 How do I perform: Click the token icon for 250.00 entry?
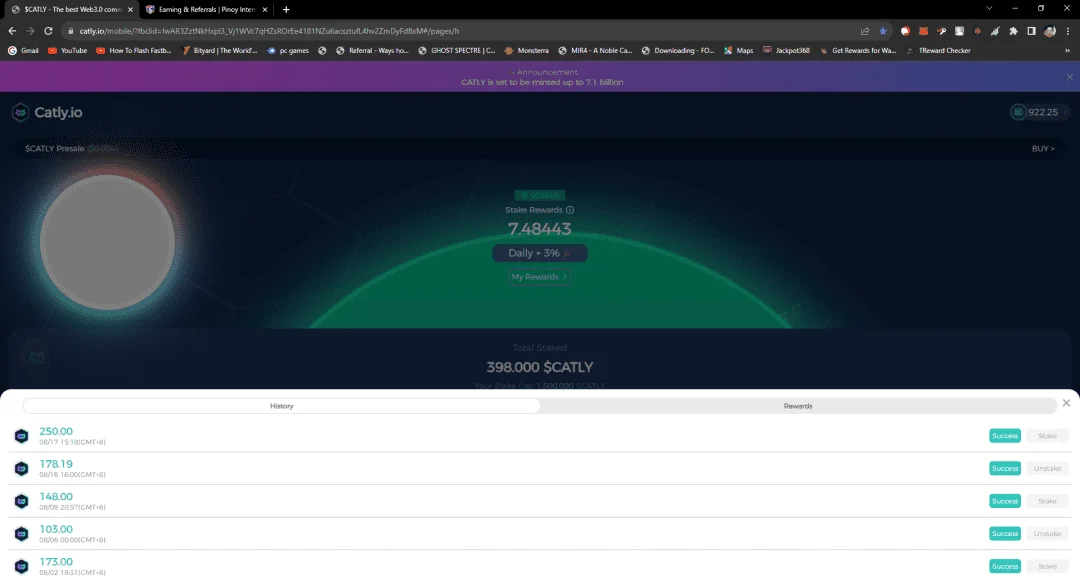point(21,436)
